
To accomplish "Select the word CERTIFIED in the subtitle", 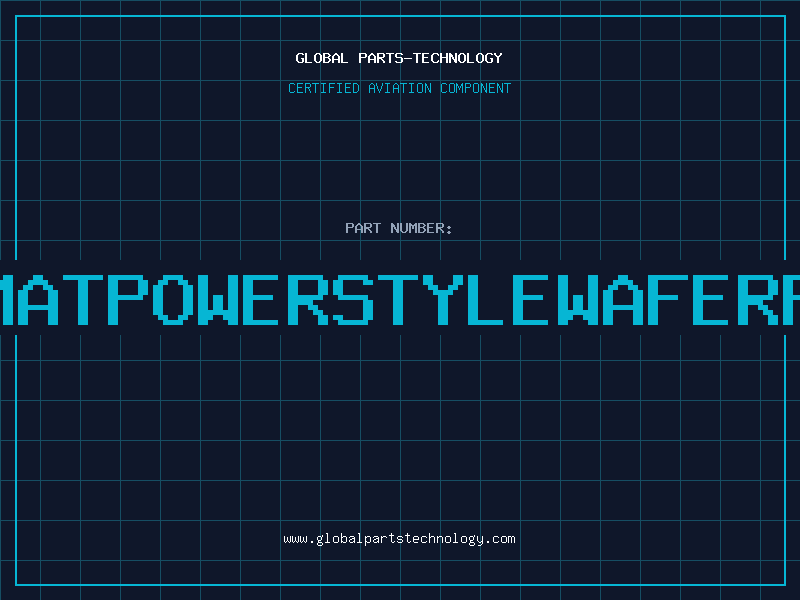I will pyautogui.click(x=324, y=88).
